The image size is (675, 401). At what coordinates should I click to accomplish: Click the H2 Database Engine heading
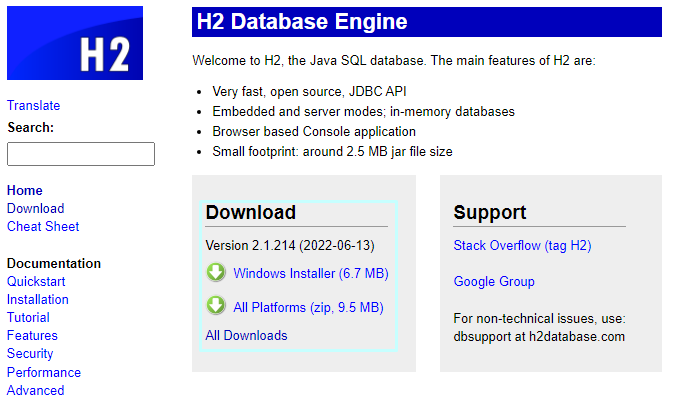[x=302, y=22]
